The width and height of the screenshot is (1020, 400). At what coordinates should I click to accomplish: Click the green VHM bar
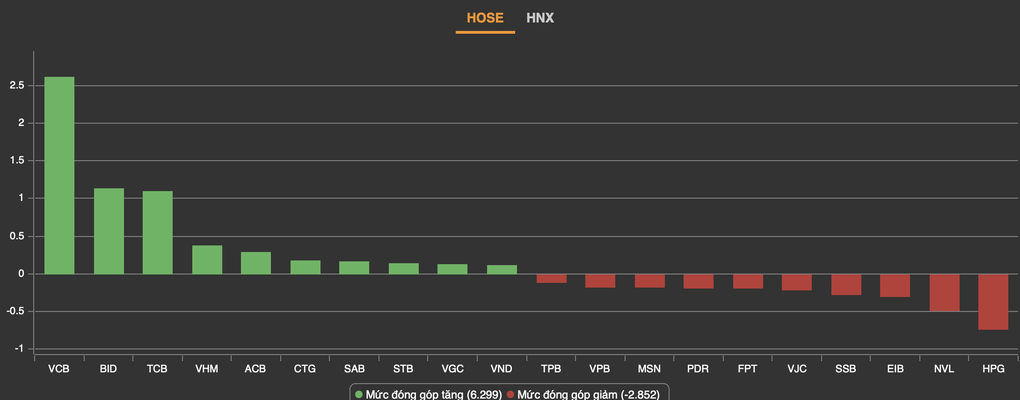[x=207, y=260]
